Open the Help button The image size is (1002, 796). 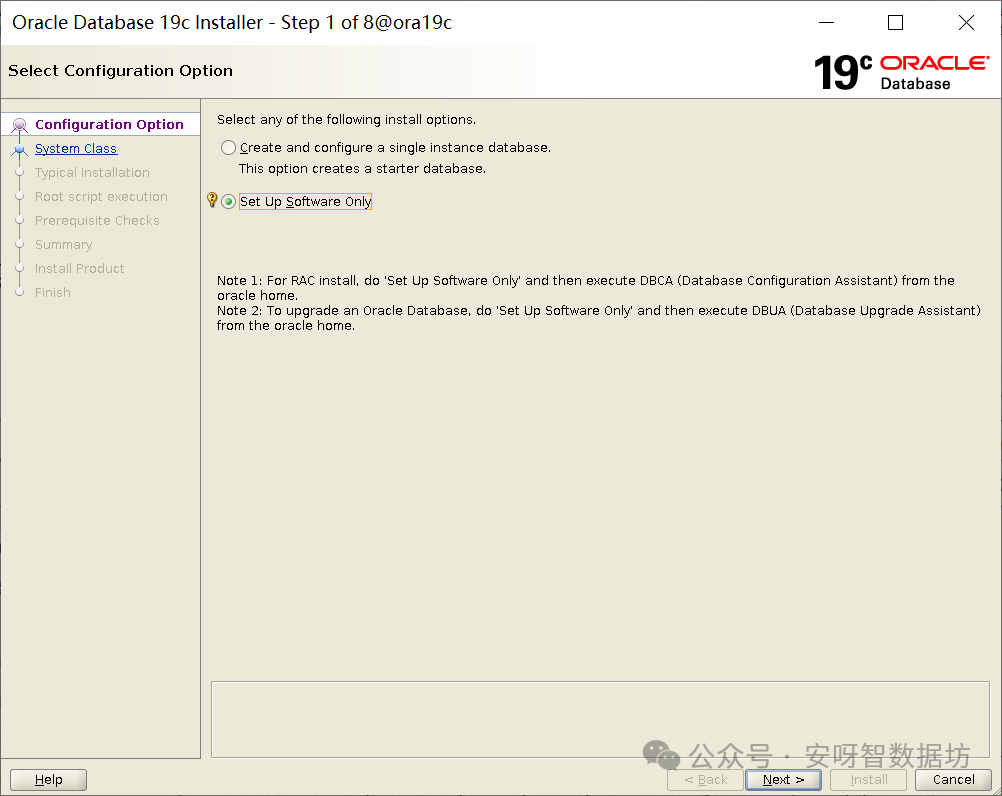[49, 779]
